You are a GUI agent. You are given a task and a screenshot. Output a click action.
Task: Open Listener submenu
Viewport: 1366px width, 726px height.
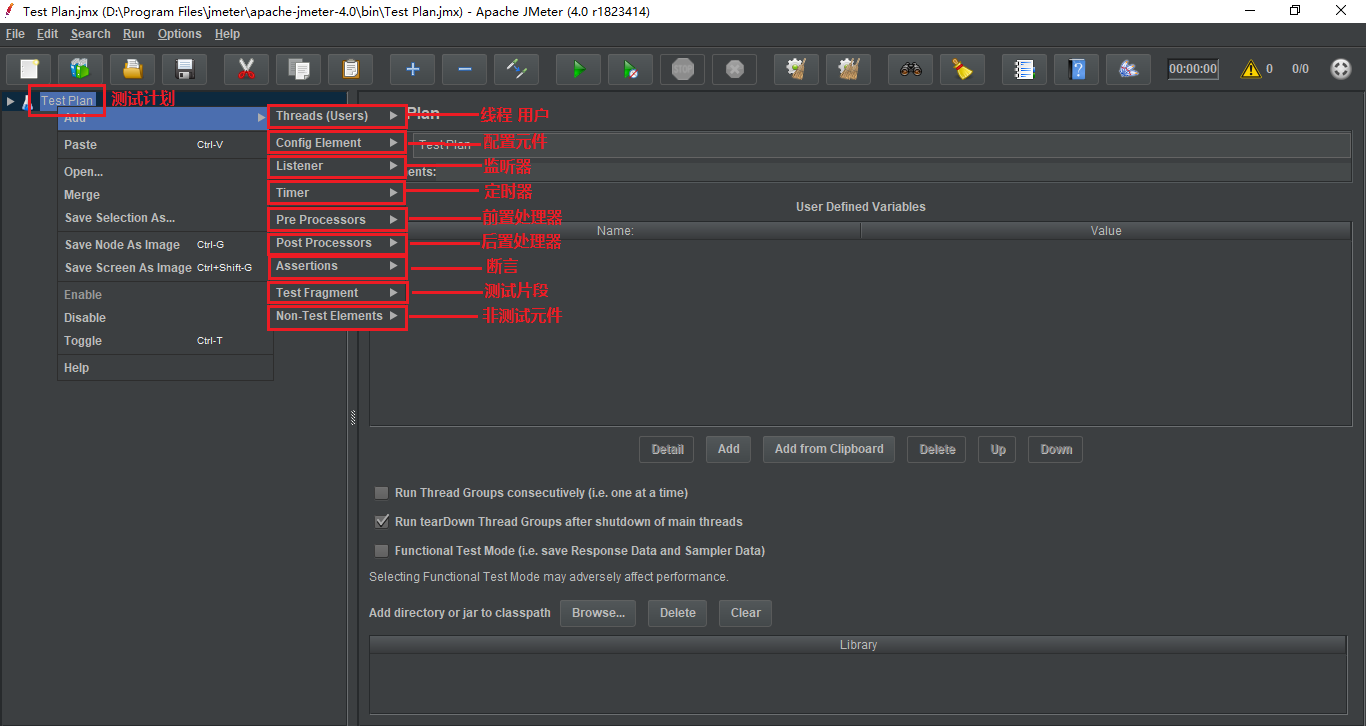pyautogui.click(x=338, y=166)
